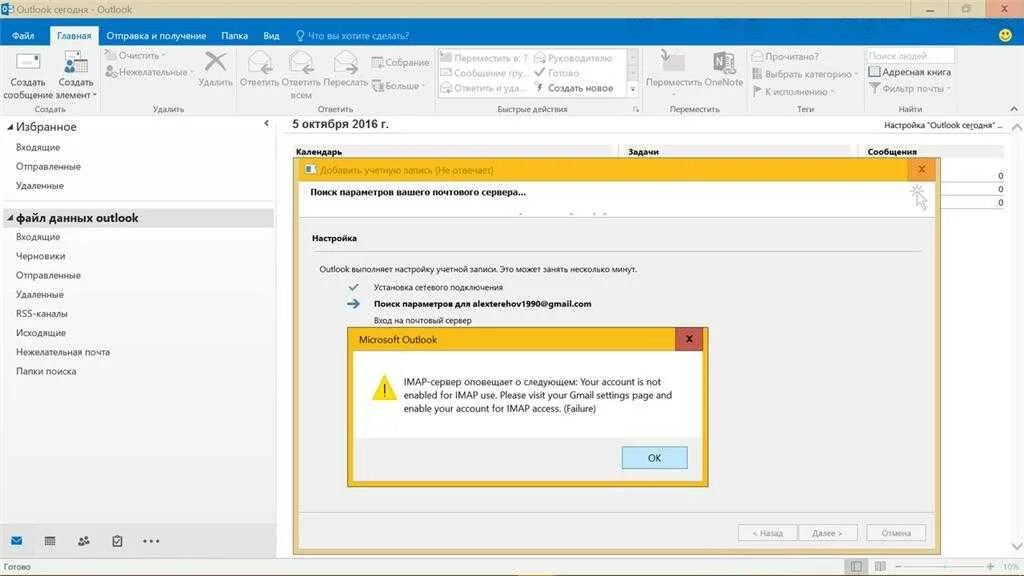Open Отправленные under Избранное

[x=48, y=166]
